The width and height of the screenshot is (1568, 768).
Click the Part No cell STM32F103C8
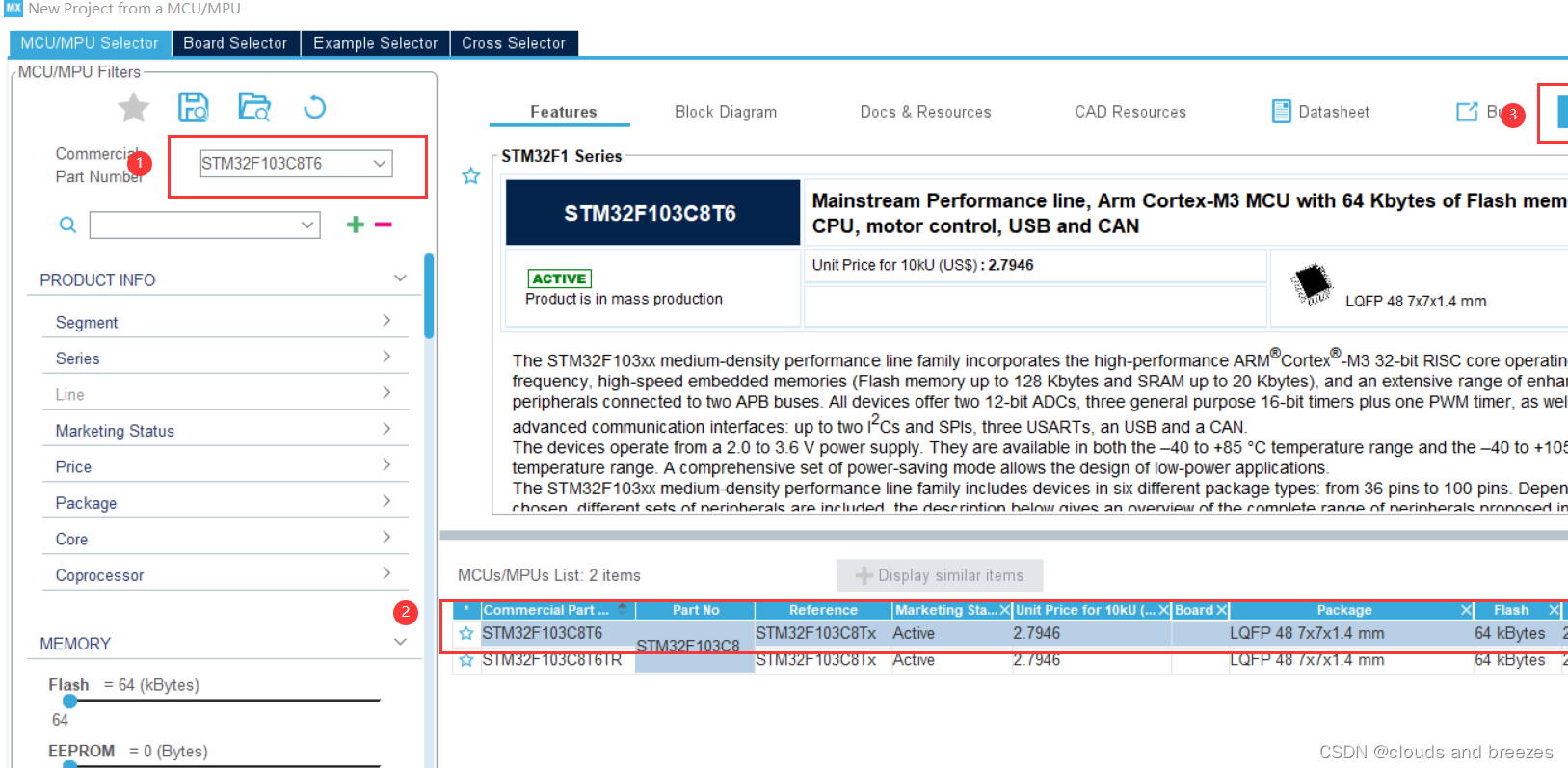click(688, 646)
